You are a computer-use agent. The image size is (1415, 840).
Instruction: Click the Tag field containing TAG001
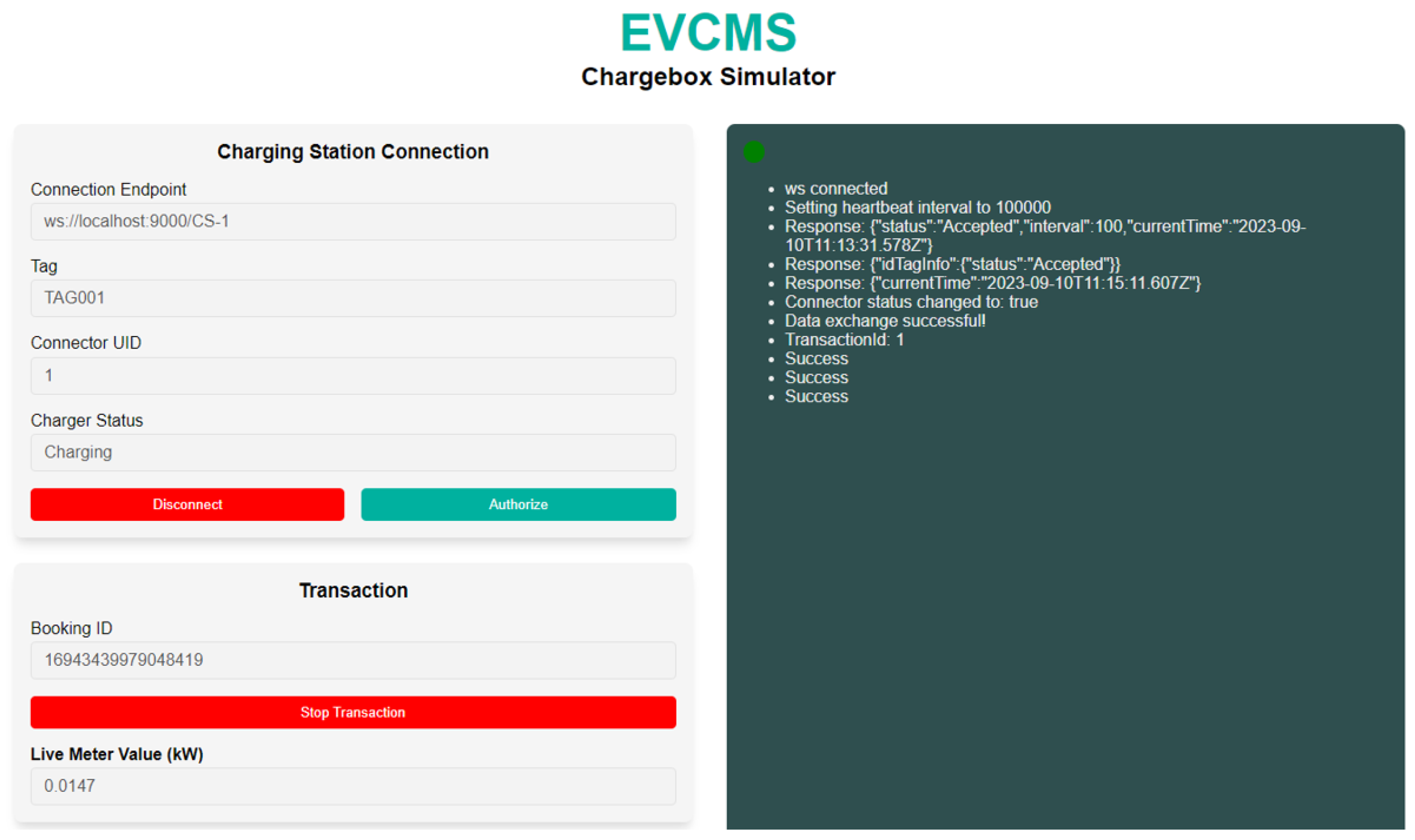[352, 298]
